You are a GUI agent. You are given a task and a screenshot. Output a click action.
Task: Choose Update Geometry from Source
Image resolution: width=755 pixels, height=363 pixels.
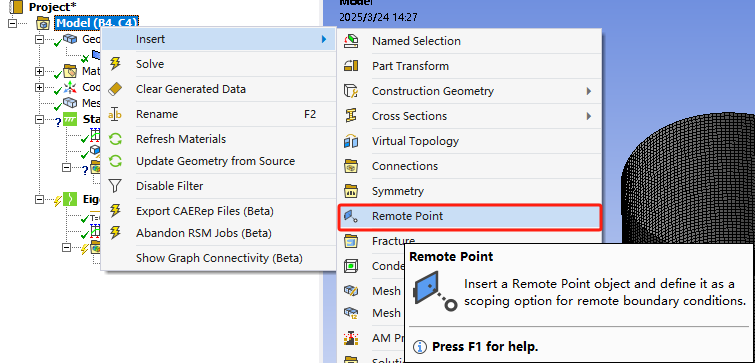(x=219, y=161)
